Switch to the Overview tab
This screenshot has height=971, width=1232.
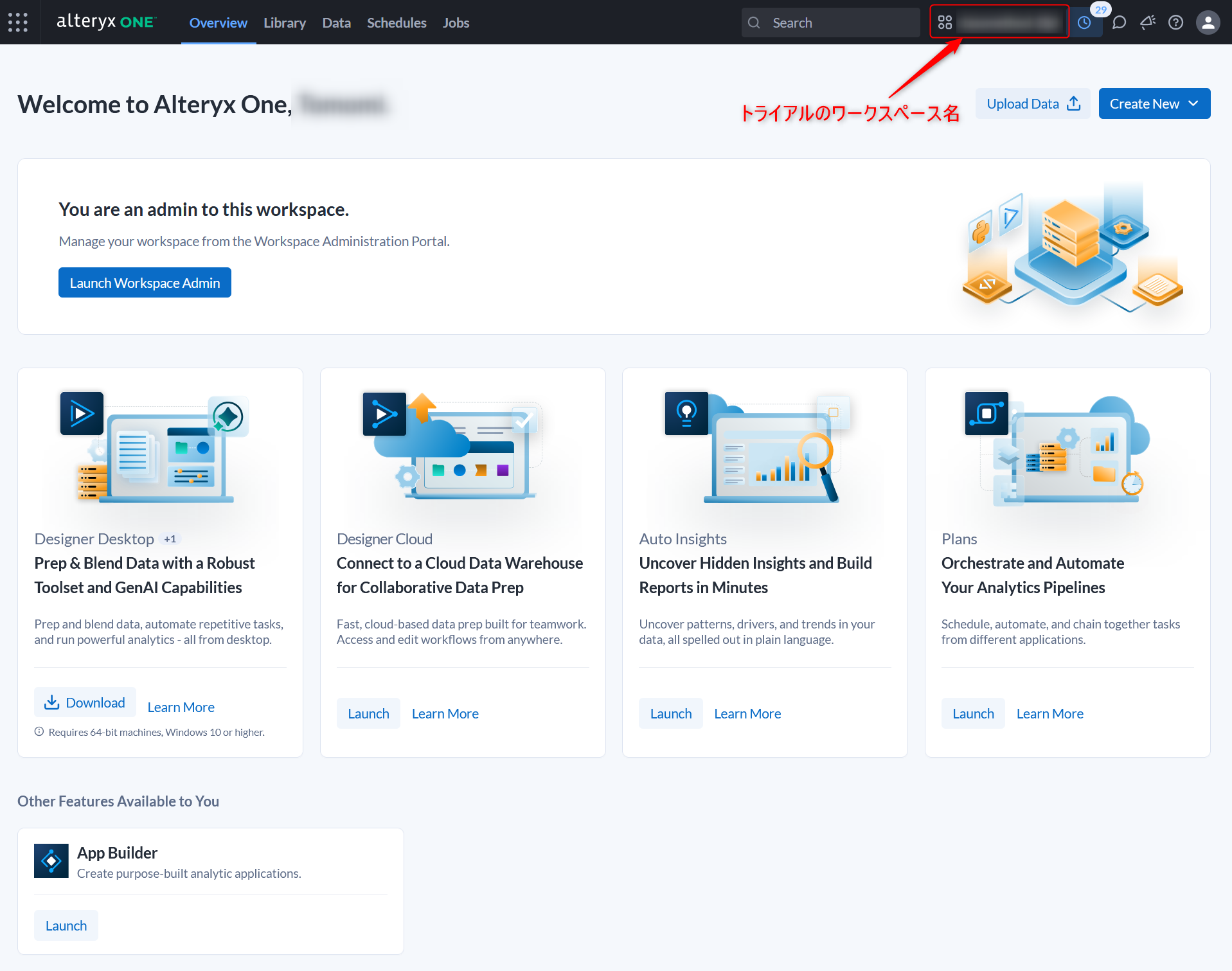click(218, 22)
